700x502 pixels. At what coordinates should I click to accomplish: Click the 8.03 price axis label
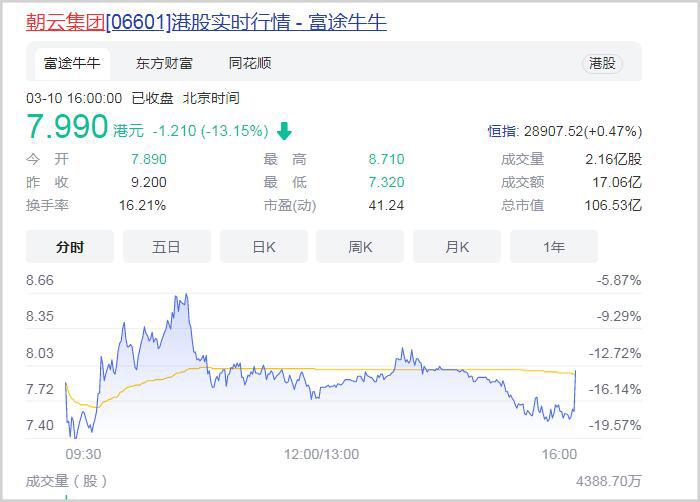click(x=40, y=353)
